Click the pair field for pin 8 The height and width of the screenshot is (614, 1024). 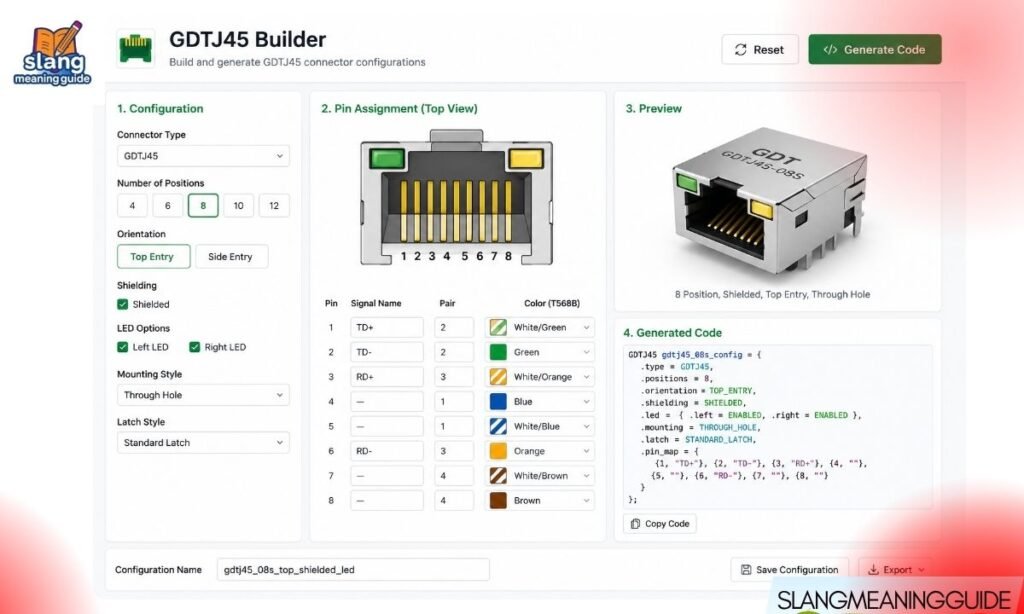[x=454, y=500]
